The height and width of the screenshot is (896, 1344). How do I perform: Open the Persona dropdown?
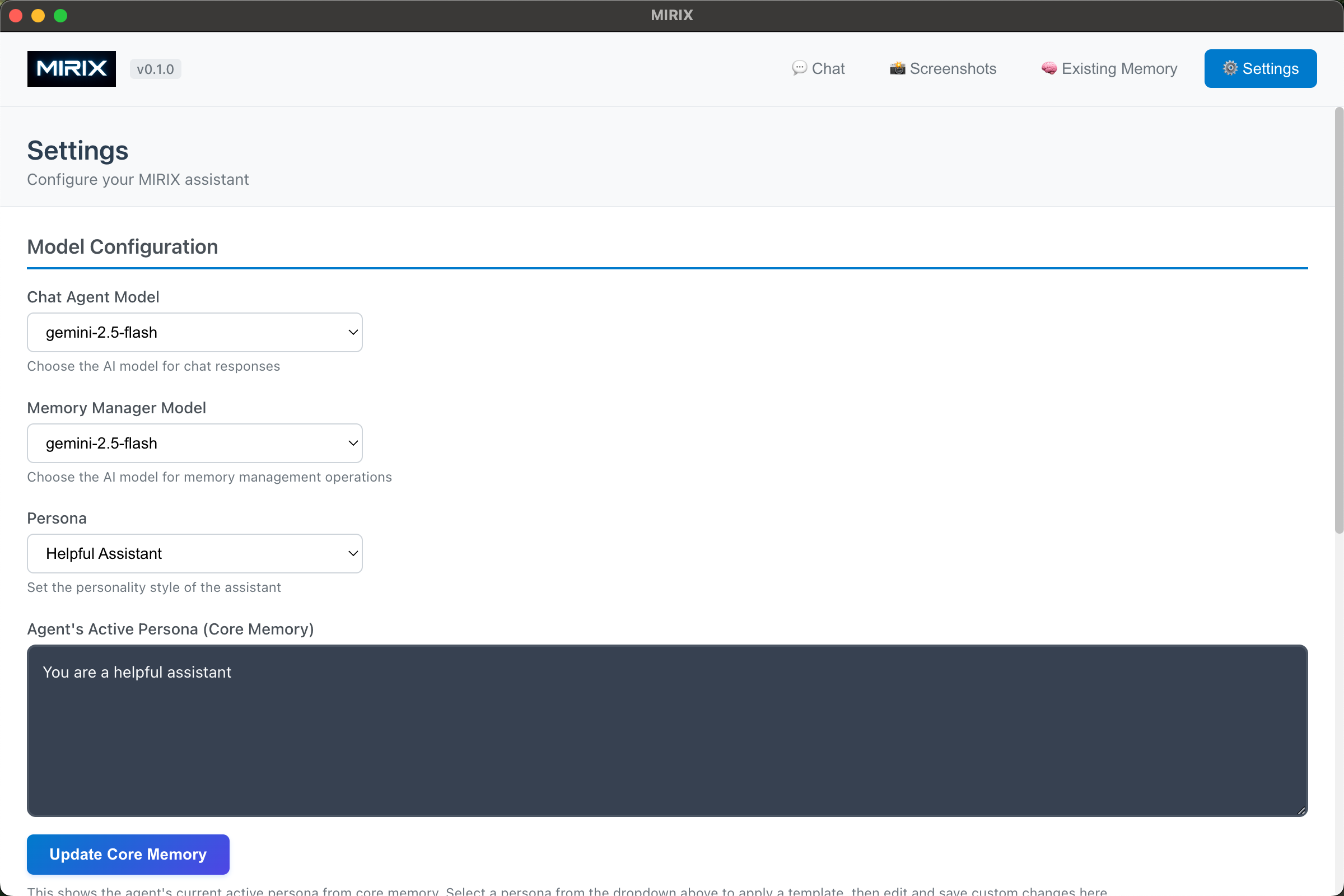click(195, 553)
